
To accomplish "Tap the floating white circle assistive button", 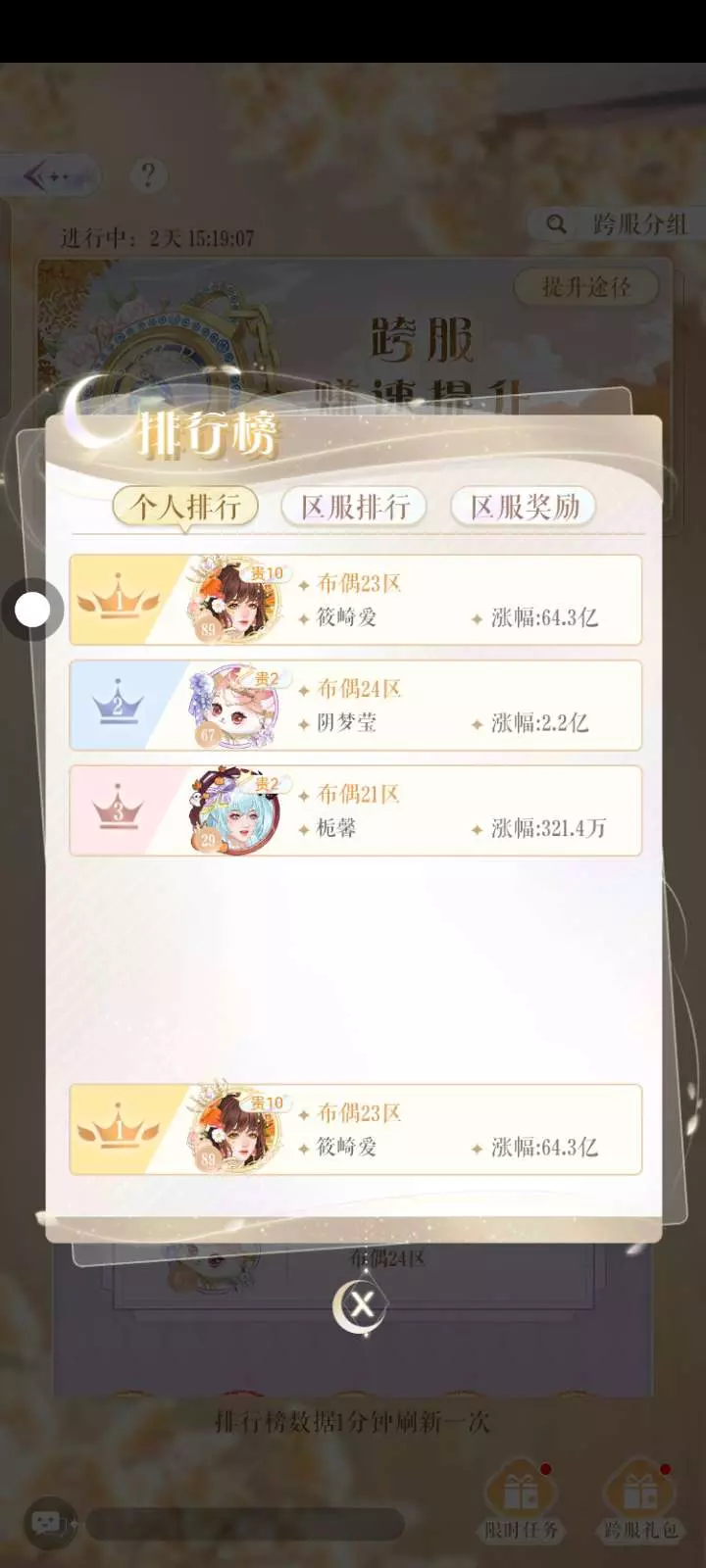I will [32, 610].
